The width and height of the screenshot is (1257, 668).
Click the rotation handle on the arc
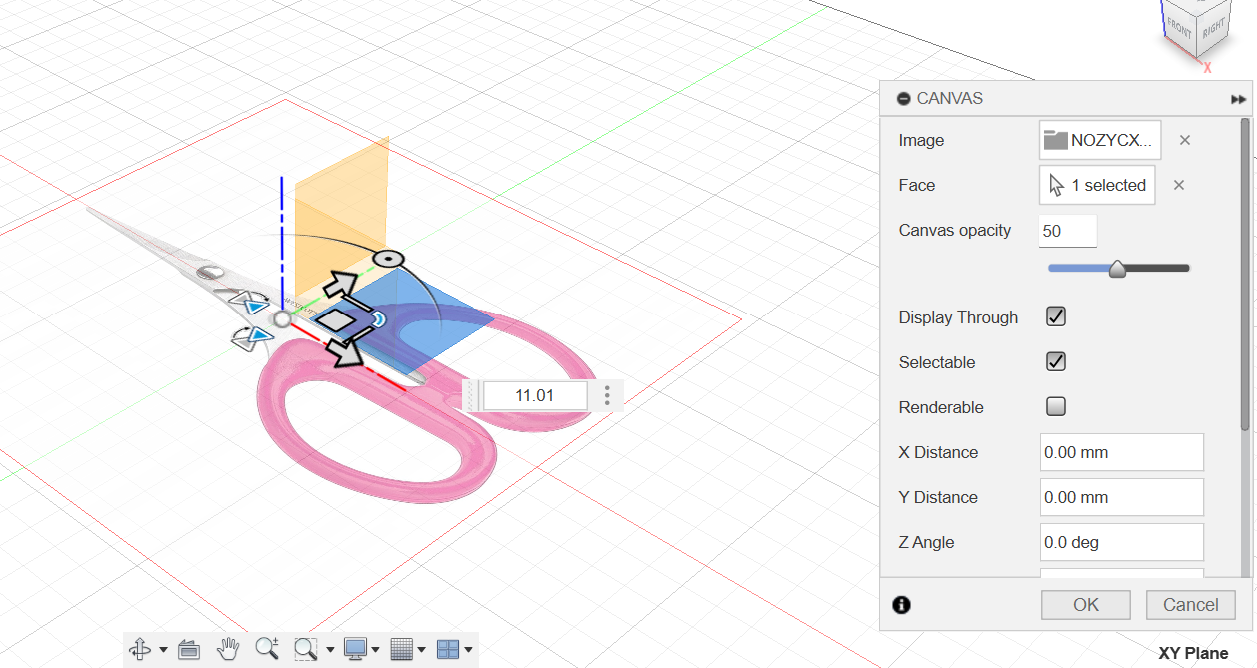[382, 258]
